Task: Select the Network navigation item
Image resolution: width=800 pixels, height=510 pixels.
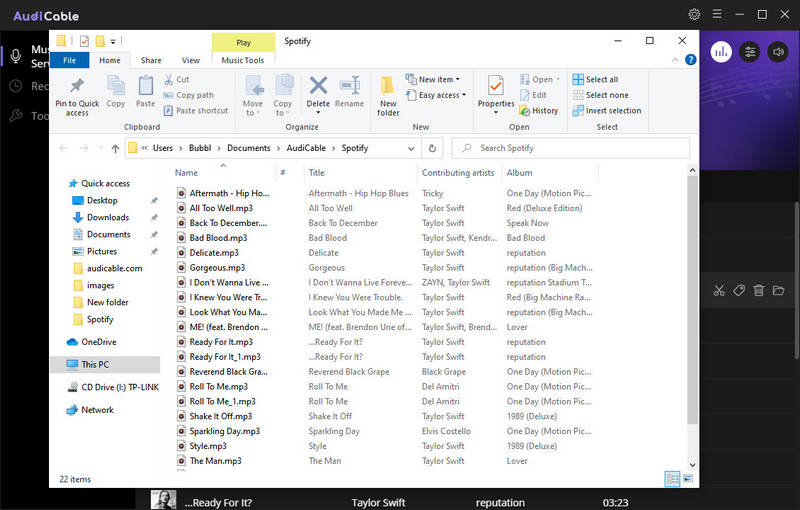Action: click(97, 410)
